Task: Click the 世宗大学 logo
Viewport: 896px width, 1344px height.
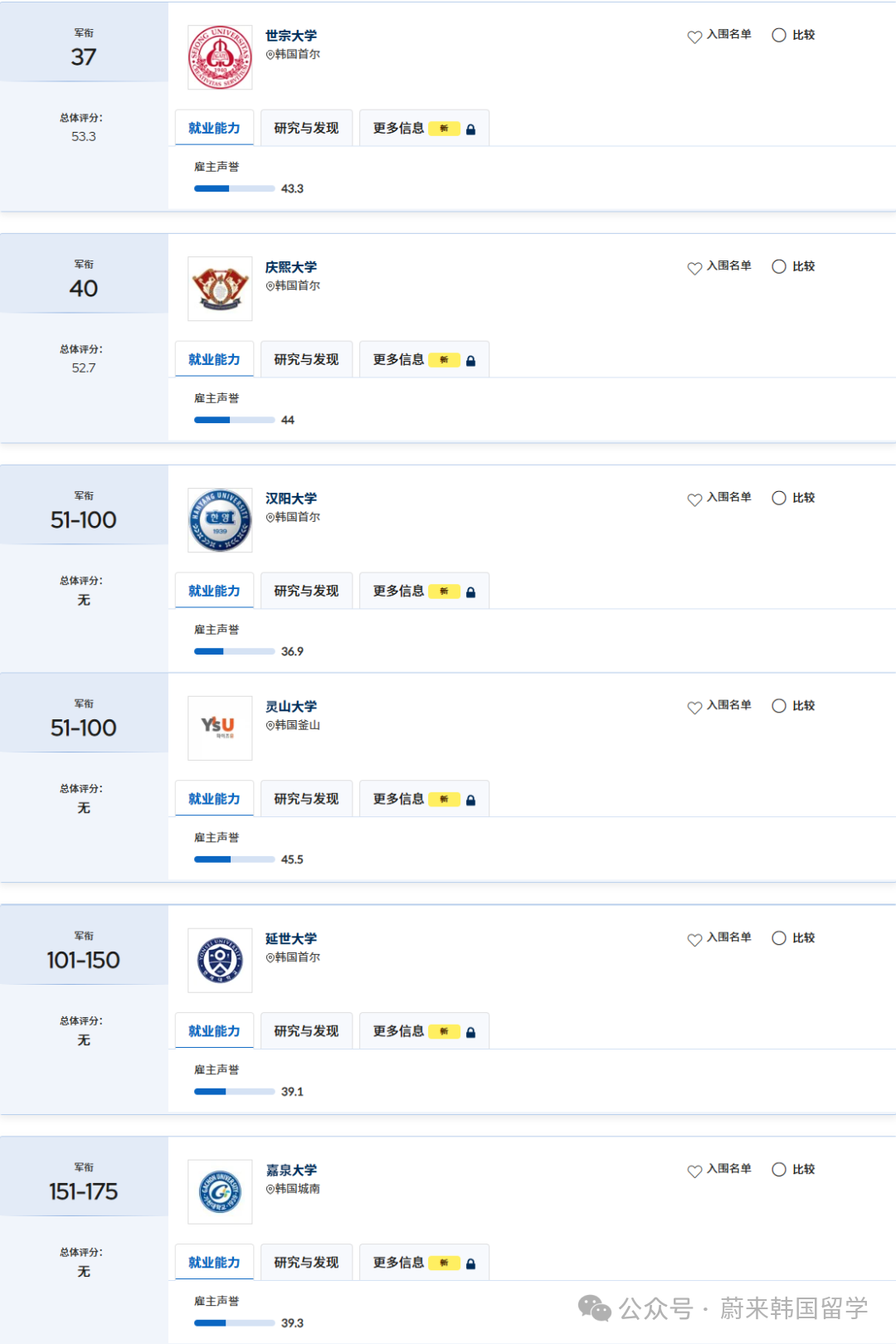Action: 220,57
